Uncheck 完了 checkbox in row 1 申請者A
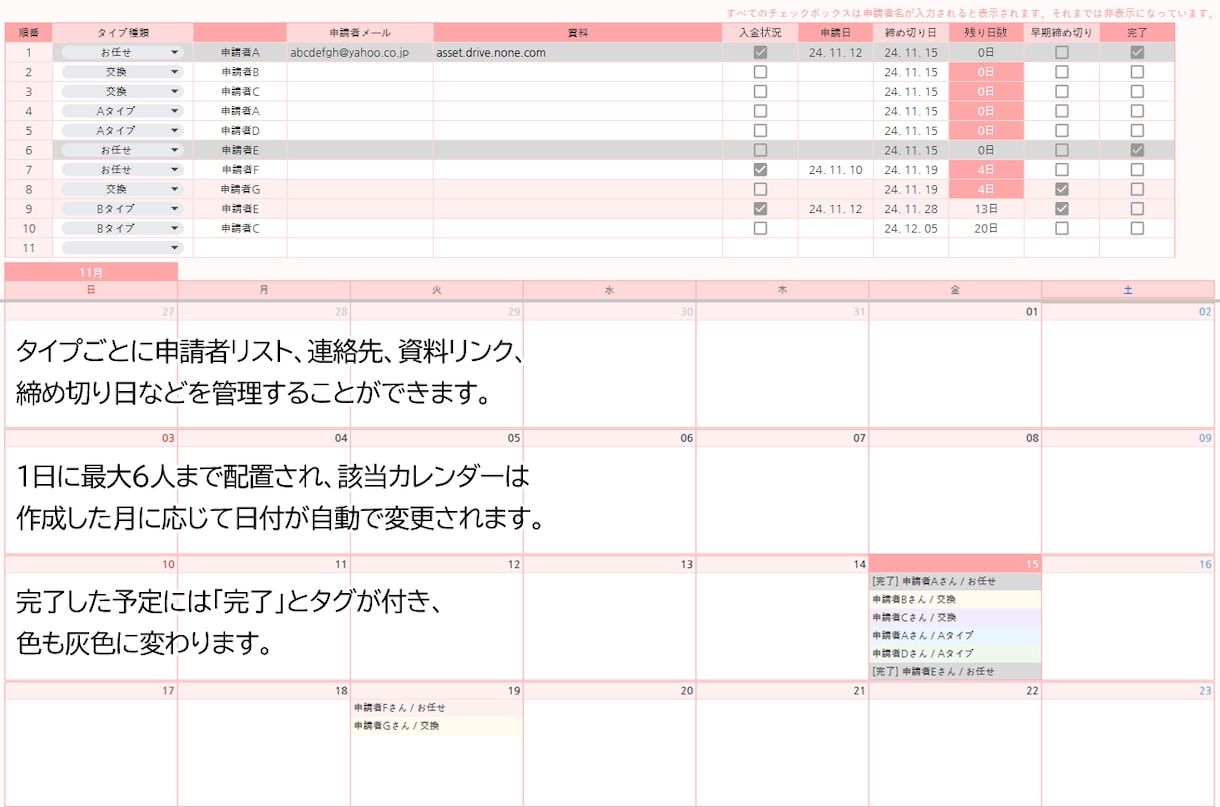The height and width of the screenshot is (807, 1220). [x=1137, y=52]
